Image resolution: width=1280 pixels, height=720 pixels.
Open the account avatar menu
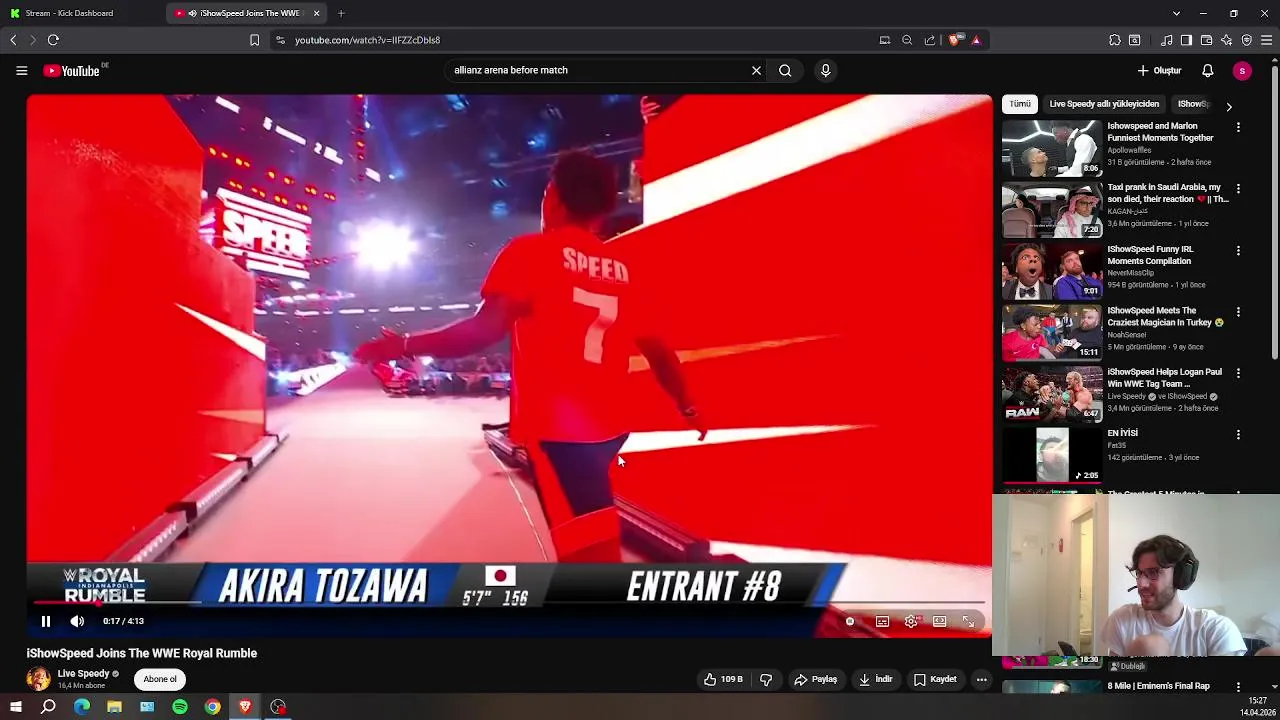(x=1242, y=70)
